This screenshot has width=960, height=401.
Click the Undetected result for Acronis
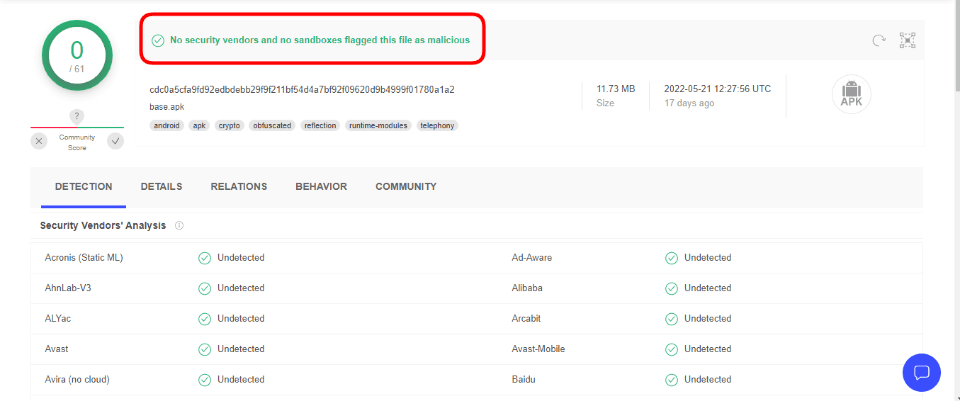(241, 258)
